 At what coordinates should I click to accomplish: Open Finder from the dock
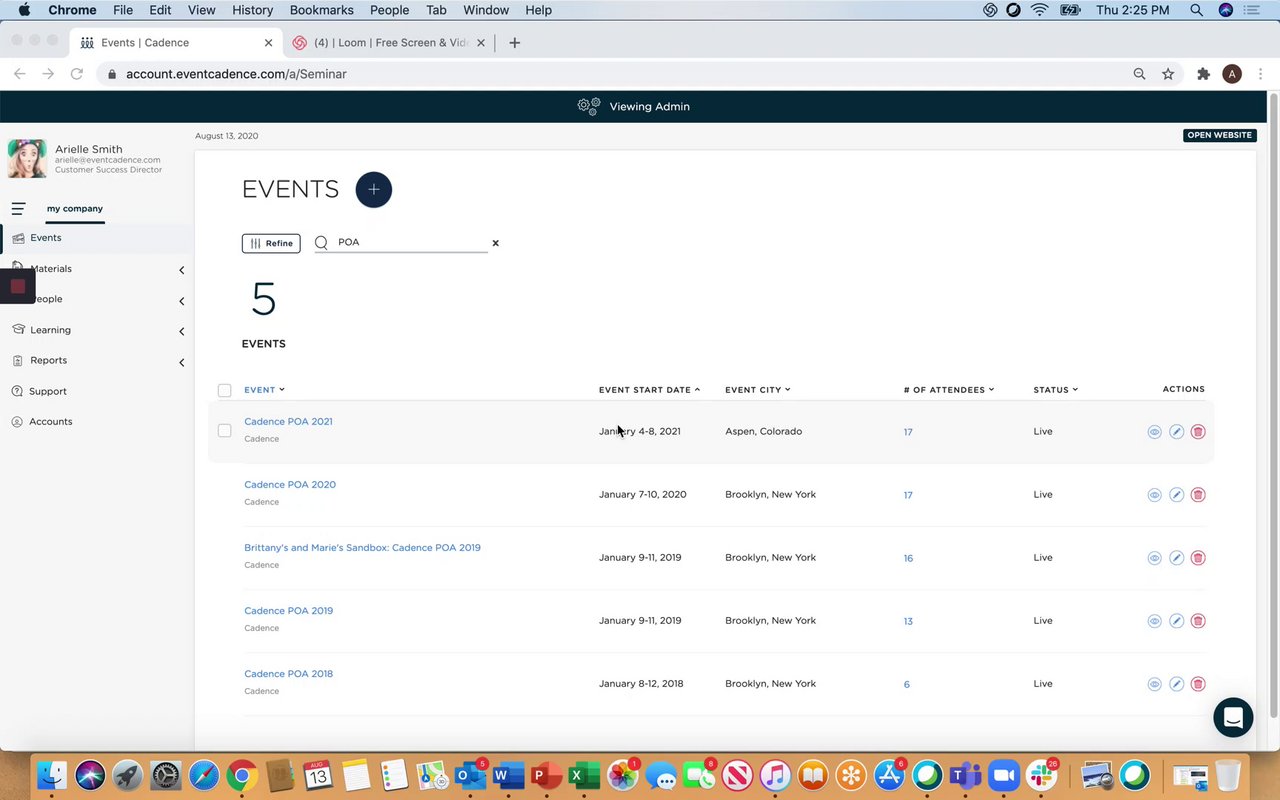(52, 775)
